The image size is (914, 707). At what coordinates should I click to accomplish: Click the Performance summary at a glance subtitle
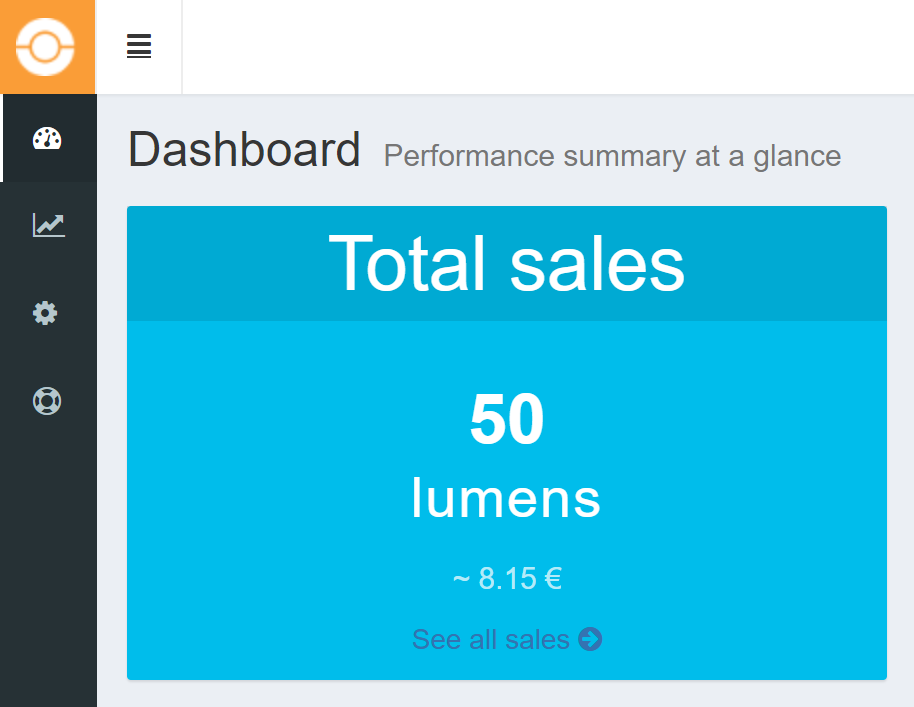[612, 156]
